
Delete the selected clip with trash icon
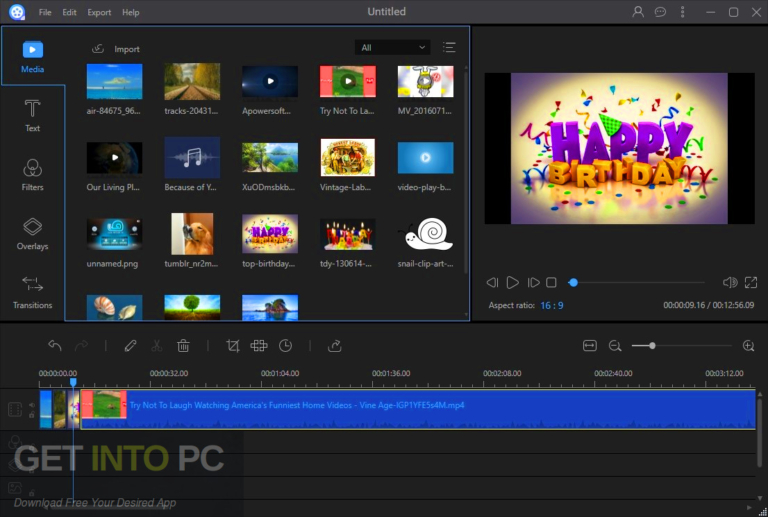coord(183,346)
